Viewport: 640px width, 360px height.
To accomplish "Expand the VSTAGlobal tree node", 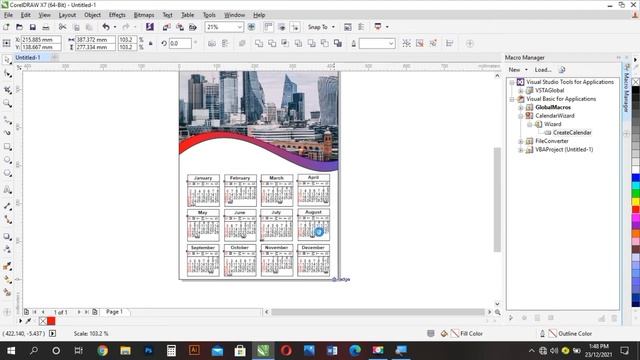I will pos(521,91).
